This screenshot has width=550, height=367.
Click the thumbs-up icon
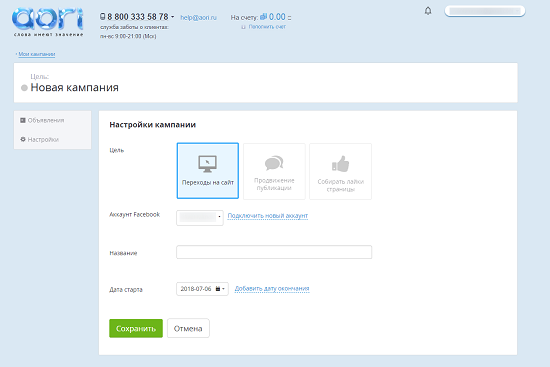tap(340, 164)
